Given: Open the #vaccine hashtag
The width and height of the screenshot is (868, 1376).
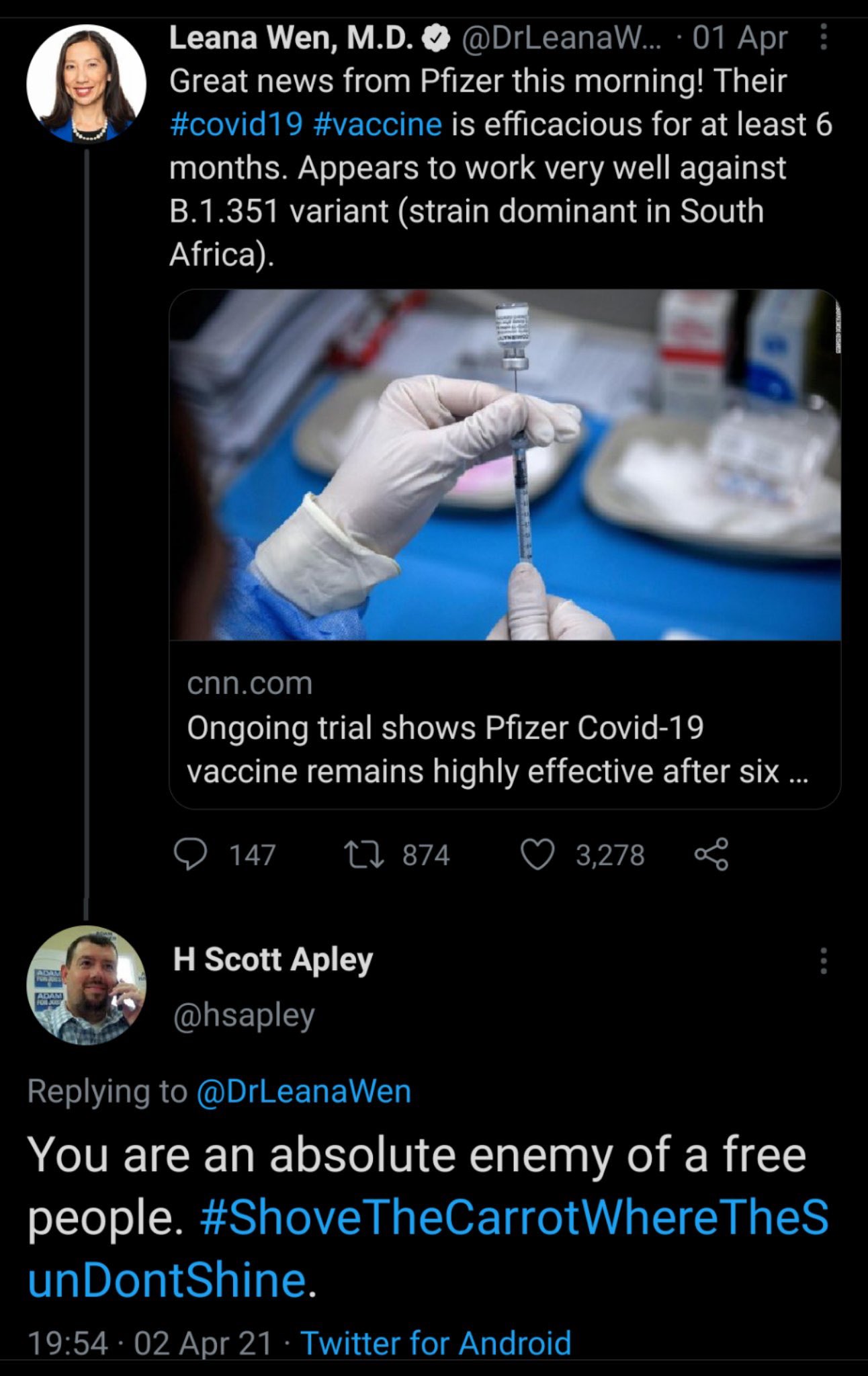Looking at the screenshot, I should 378,125.
